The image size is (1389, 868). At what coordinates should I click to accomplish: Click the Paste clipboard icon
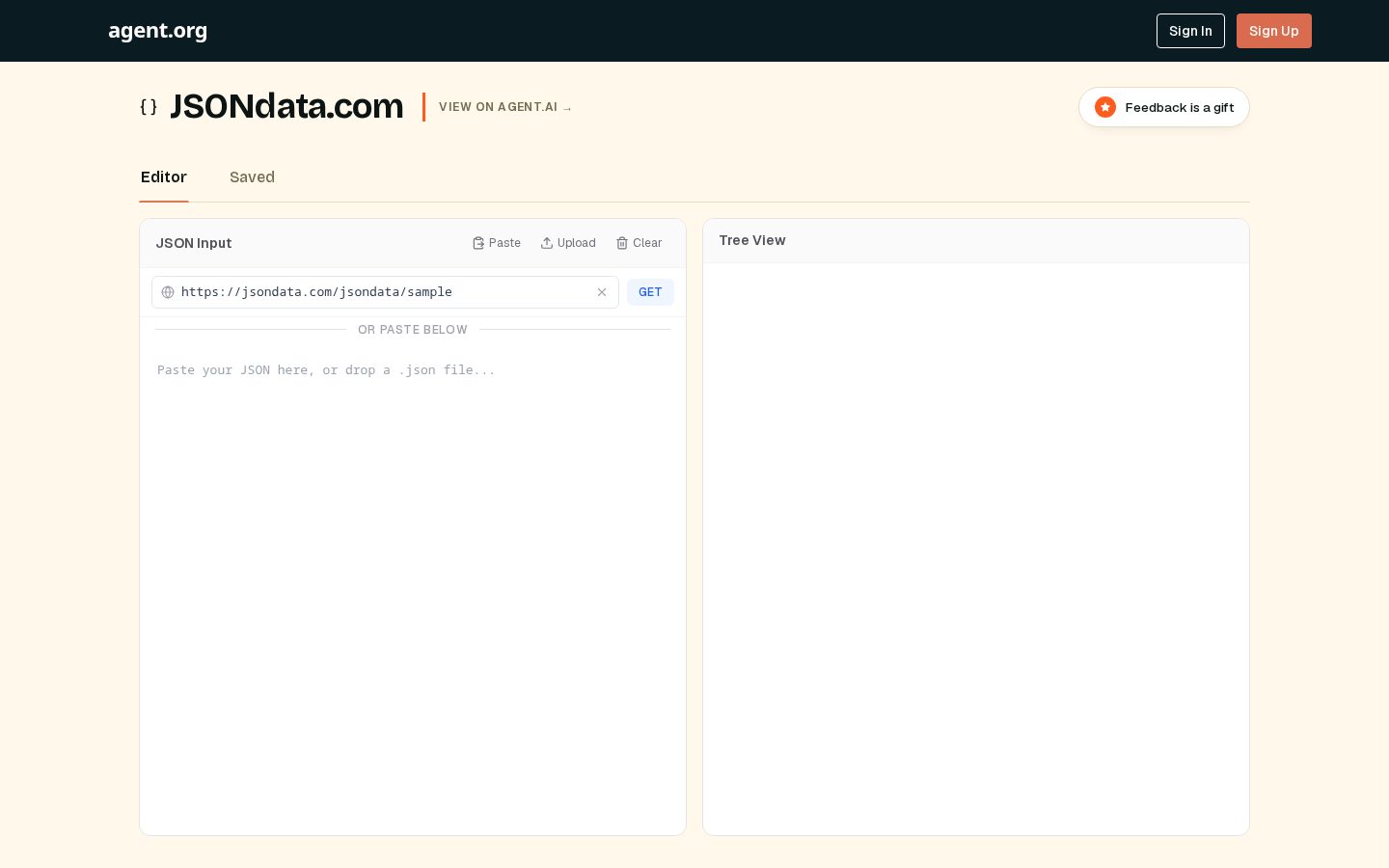tap(478, 243)
